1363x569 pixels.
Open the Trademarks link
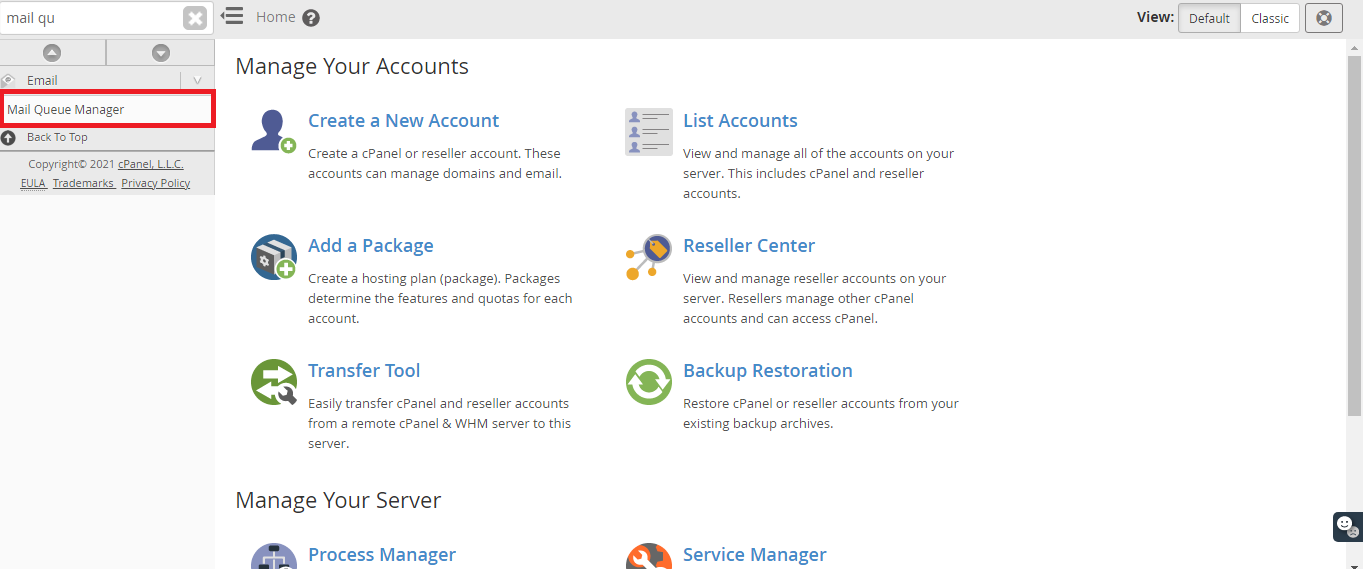click(x=84, y=183)
